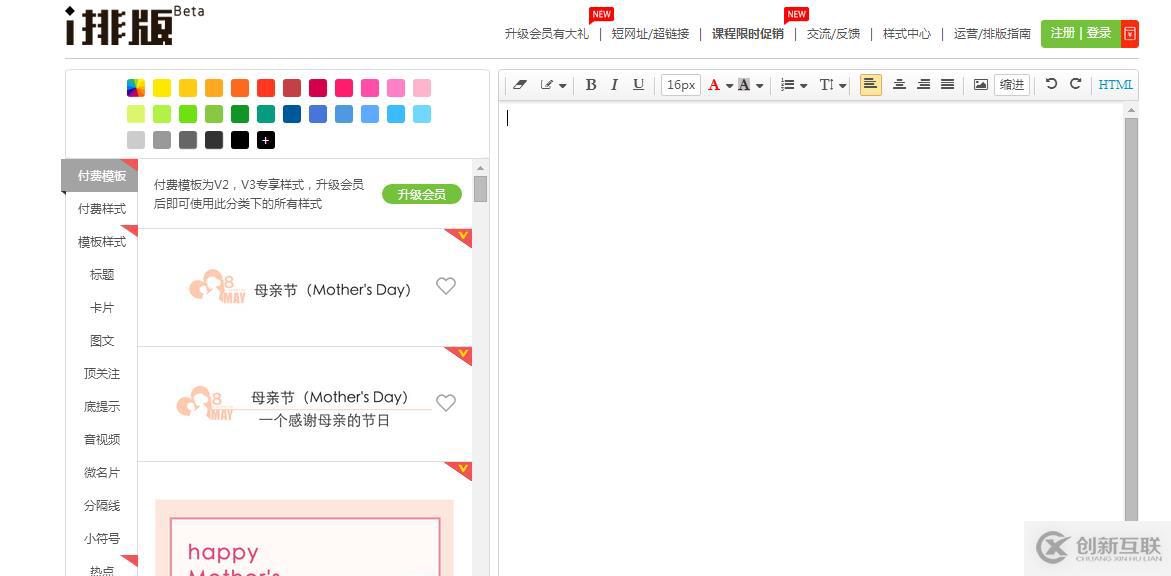Open the 音视频 style category
The width and height of the screenshot is (1171, 576).
(102, 439)
